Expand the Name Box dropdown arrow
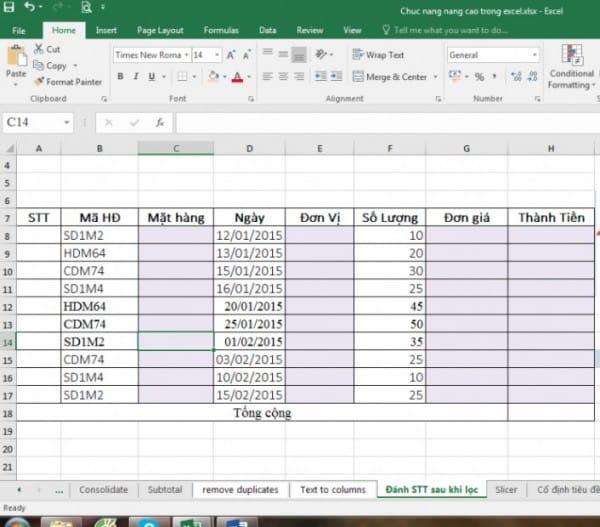The width and height of the screenshot is (600, 527). point(66,122)
